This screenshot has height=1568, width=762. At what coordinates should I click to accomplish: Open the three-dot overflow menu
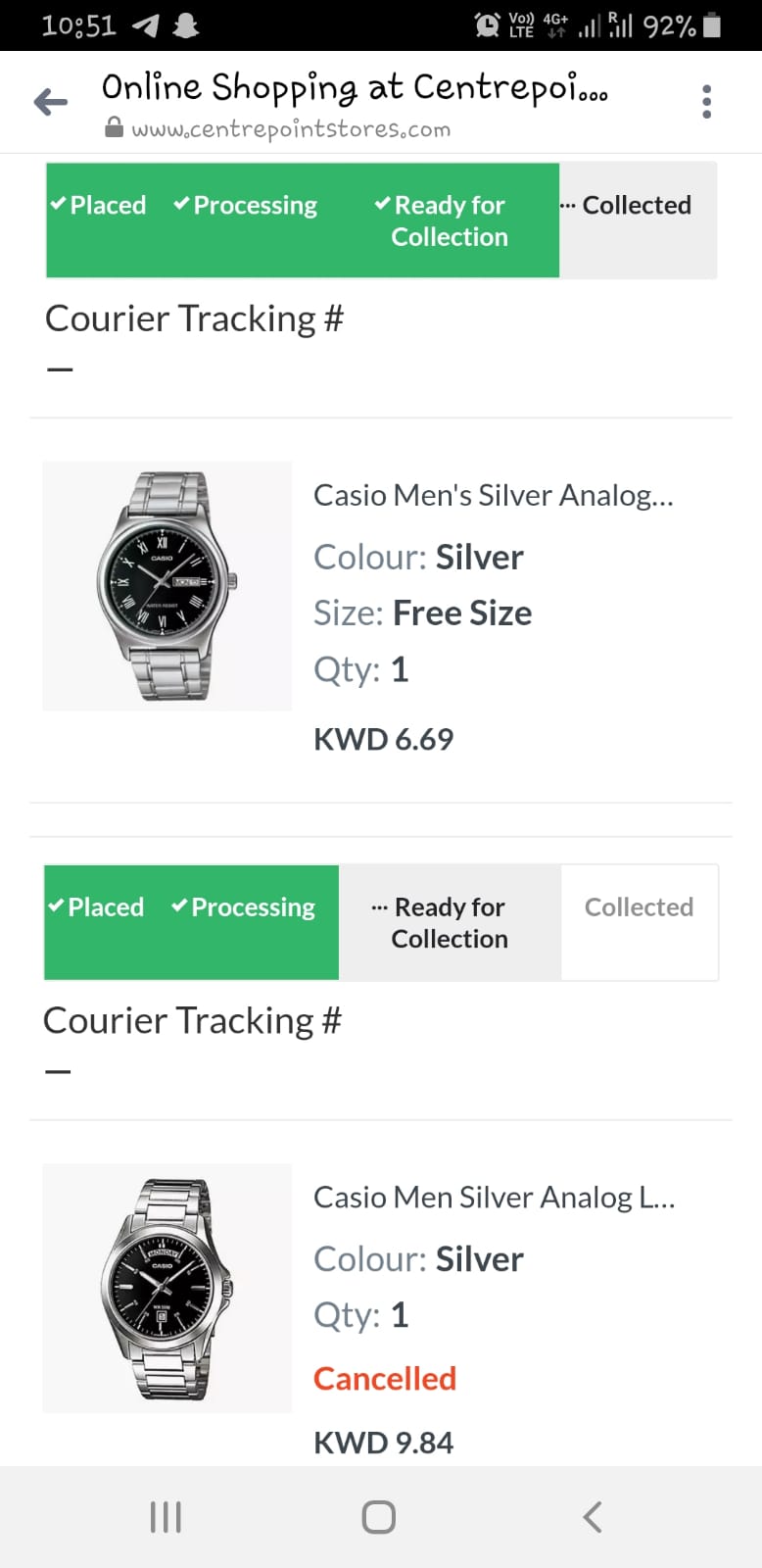[x=706, y=102]
